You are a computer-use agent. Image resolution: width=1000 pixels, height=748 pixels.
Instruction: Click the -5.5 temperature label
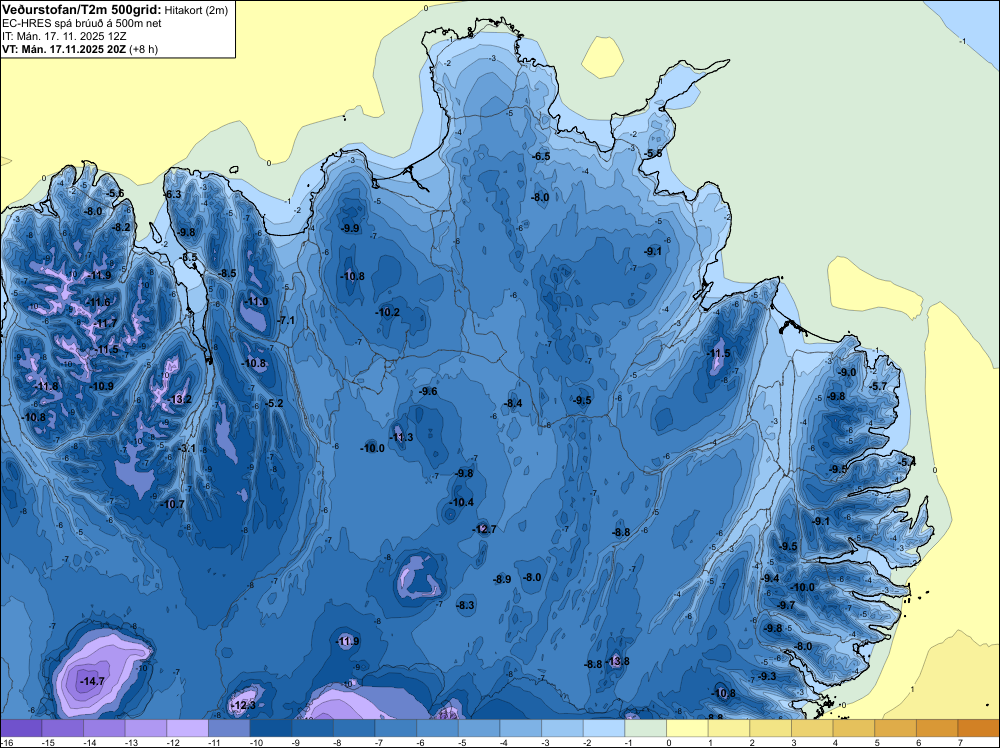pyautogui.click(x=653, y=154)
